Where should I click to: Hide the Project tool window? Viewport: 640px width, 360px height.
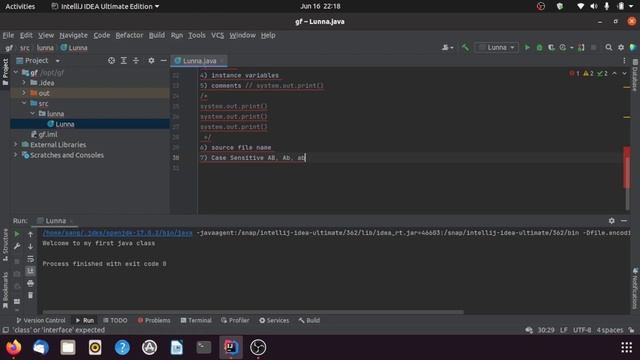coord(163,60)
